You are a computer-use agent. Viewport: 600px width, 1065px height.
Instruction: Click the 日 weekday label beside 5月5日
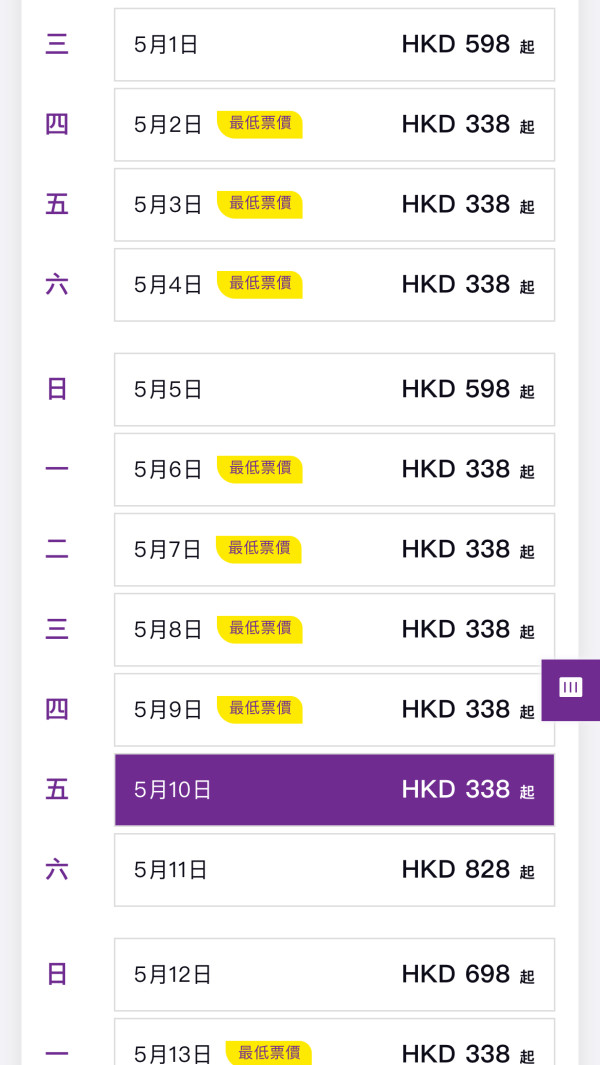click(x=57, y=389)
